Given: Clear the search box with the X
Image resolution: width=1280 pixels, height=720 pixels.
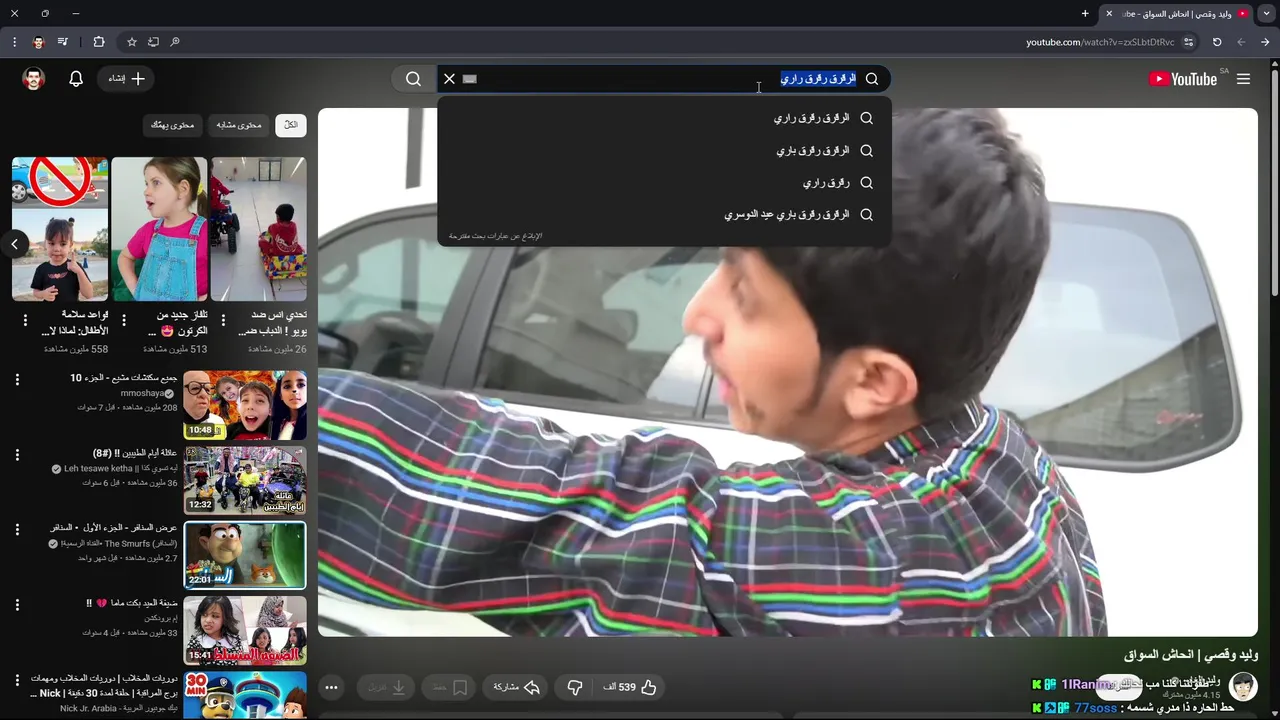Looking at the screenshot, I should [449, 79].
